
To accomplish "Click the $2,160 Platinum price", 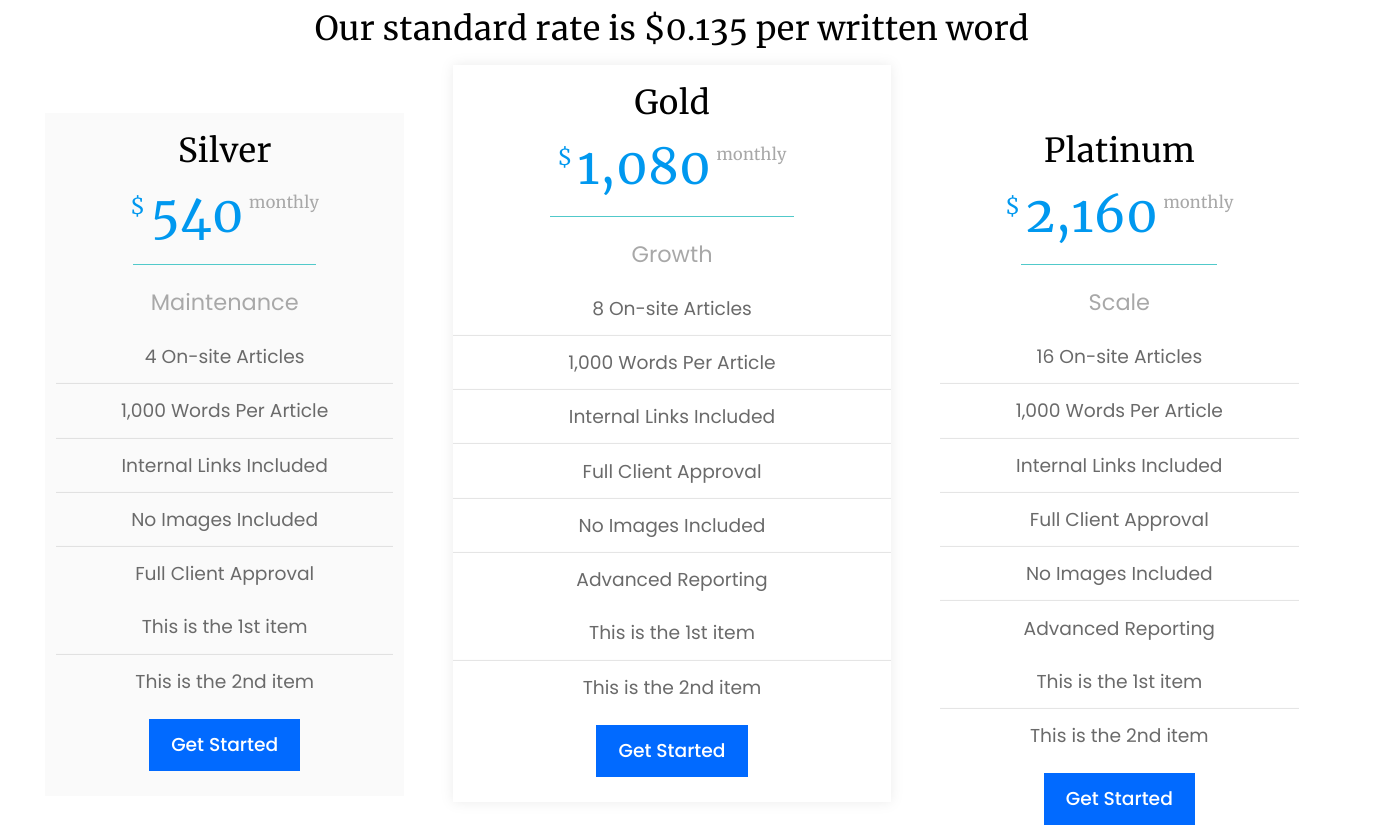I will tap(1090, 216).
